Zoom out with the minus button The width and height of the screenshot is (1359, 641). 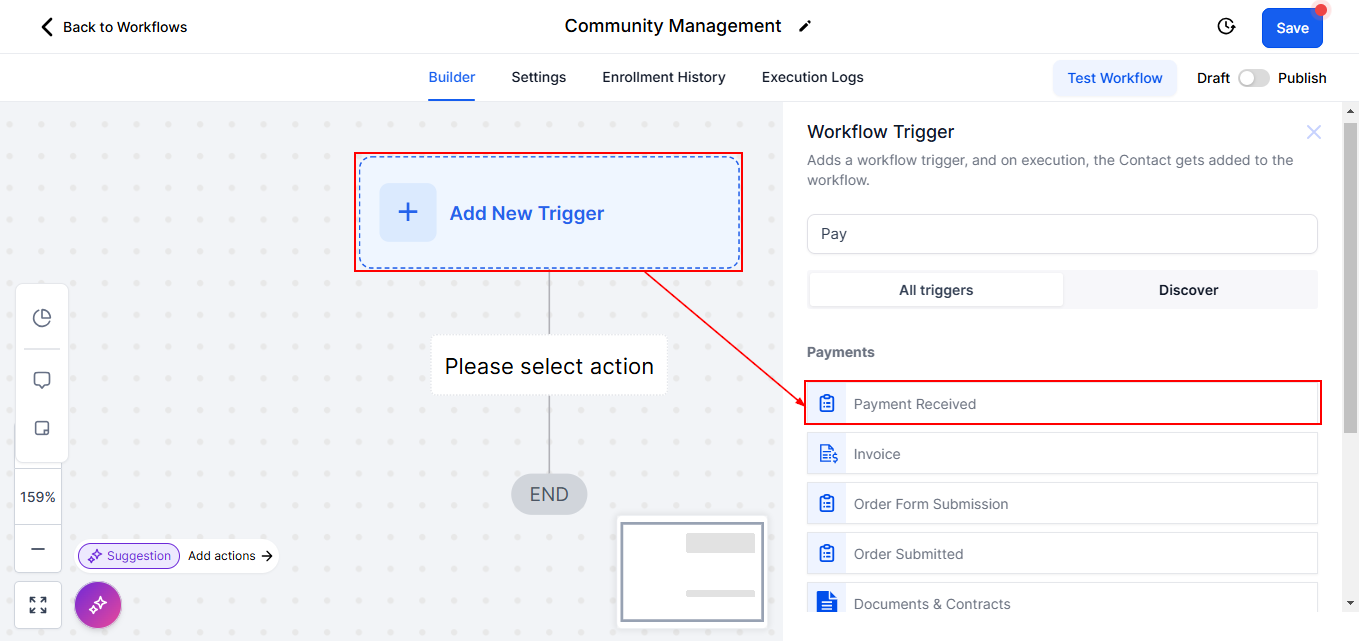point(38,549)
